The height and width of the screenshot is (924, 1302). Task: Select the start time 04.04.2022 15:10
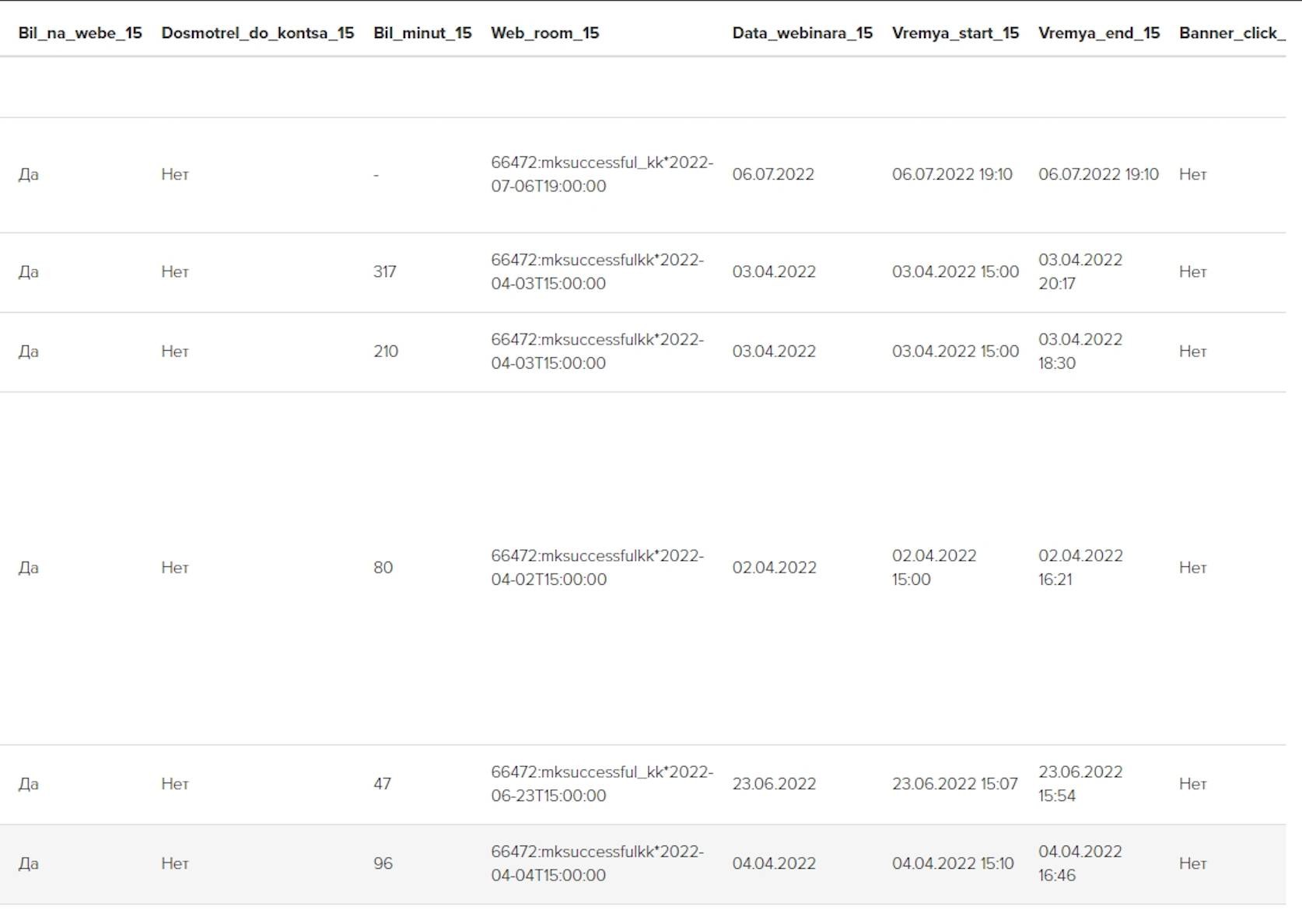point(953,863)
